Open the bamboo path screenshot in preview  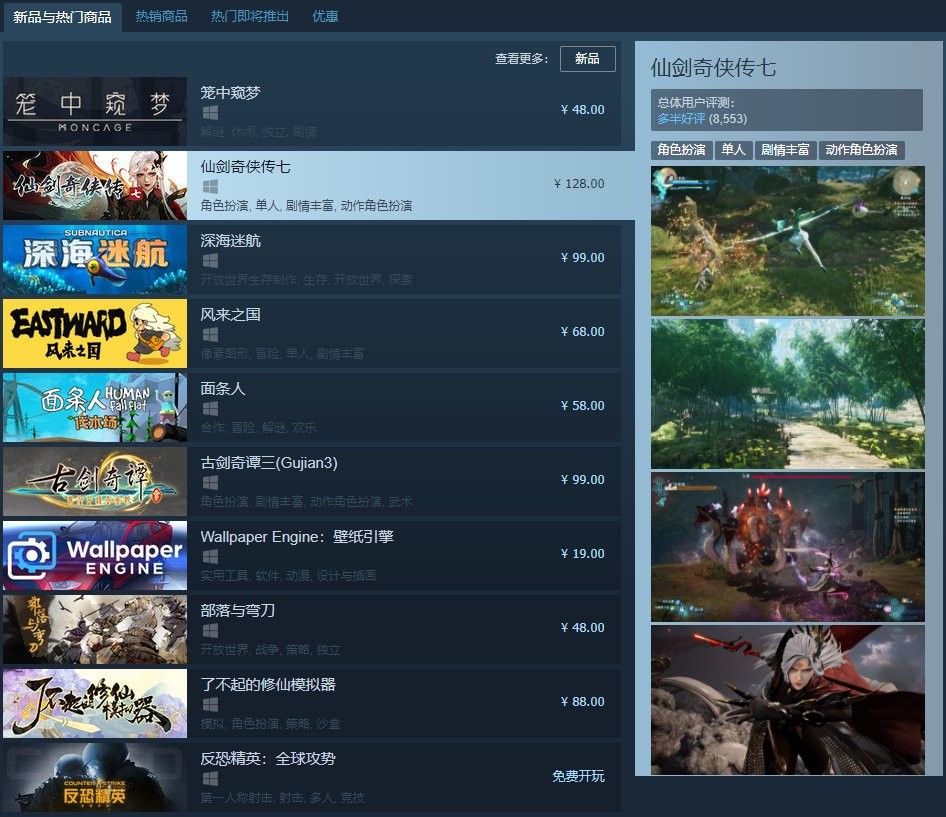point(787,394)
